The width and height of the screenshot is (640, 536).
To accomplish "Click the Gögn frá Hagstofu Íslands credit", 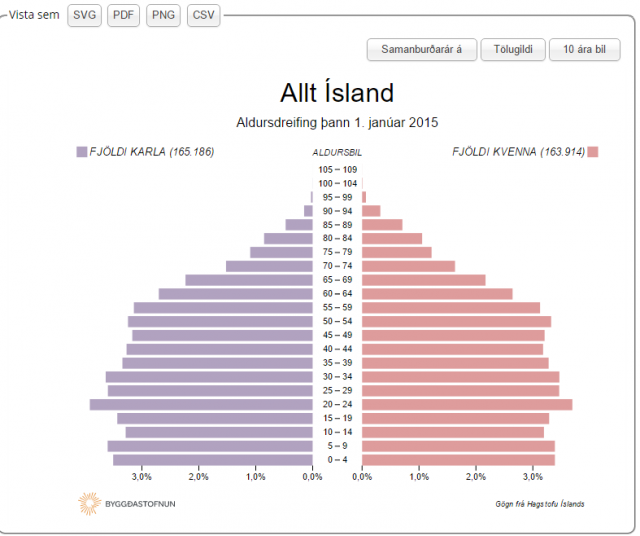I will click(540, 504).
